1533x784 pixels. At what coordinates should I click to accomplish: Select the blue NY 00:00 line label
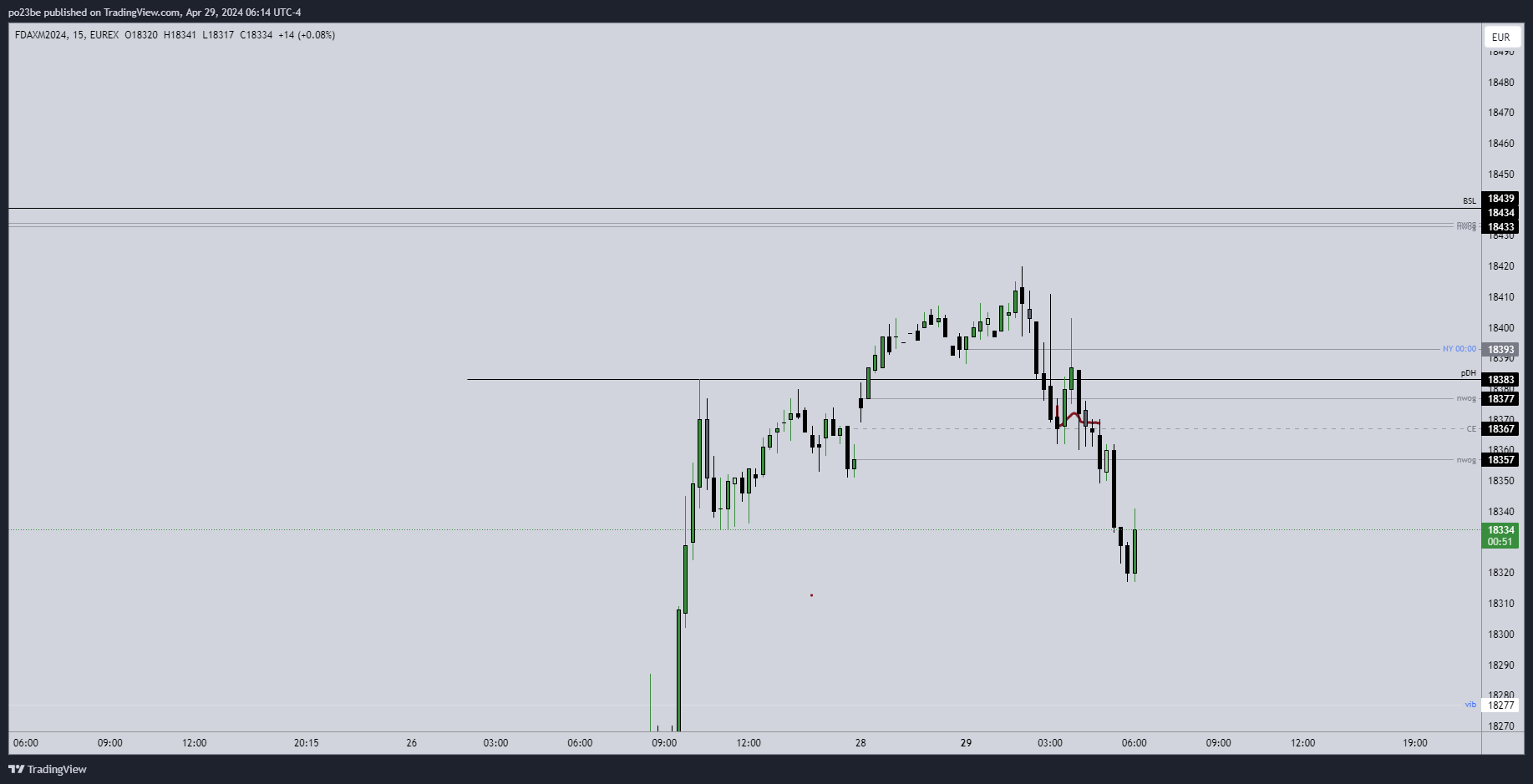pos(1459,349)
